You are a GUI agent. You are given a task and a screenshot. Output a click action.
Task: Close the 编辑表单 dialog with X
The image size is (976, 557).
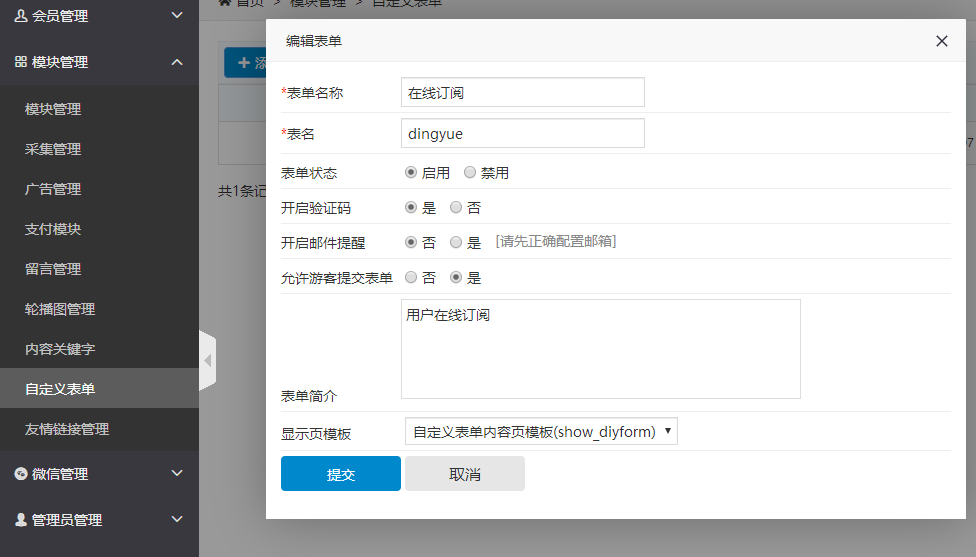941,41
